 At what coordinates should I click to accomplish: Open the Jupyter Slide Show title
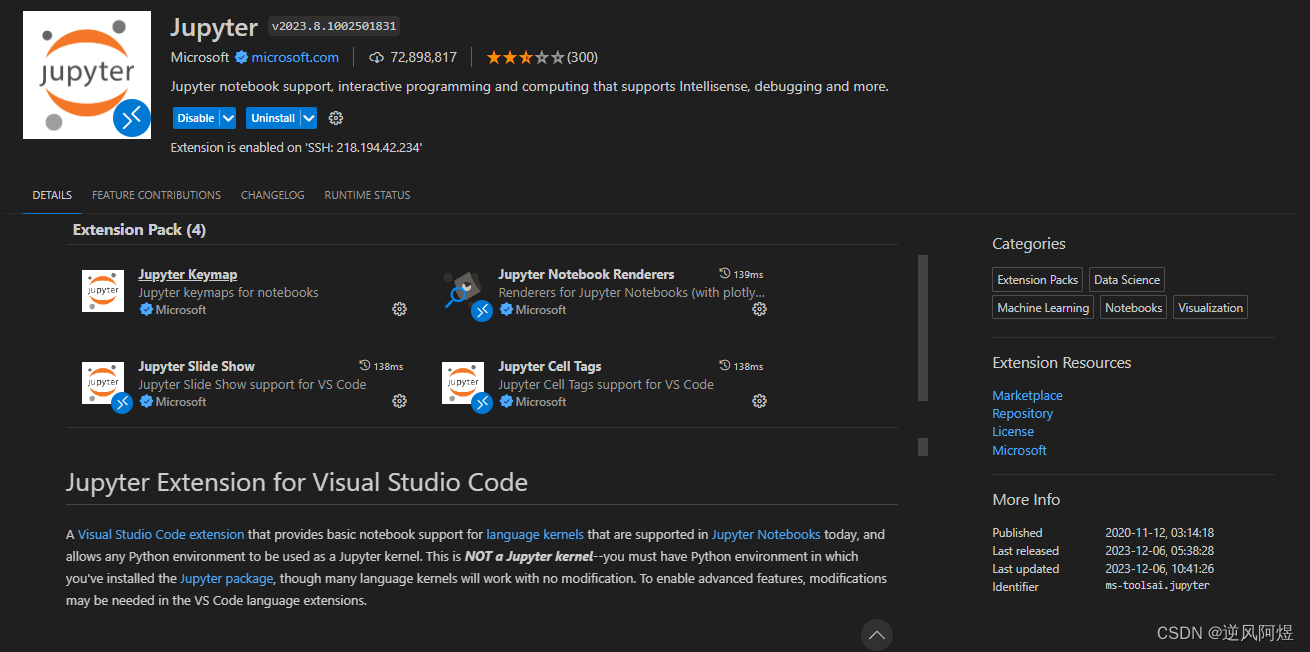click(x=196, y=366)
